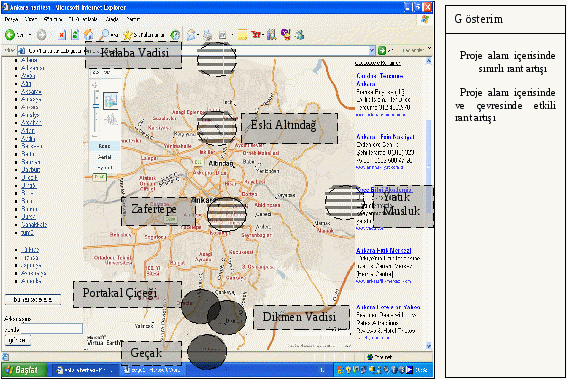Stop page loading with the red X icon
Image resolution: width=567 pixels, height=379 pixels.
pyautogui.click(x=62, y=35)
